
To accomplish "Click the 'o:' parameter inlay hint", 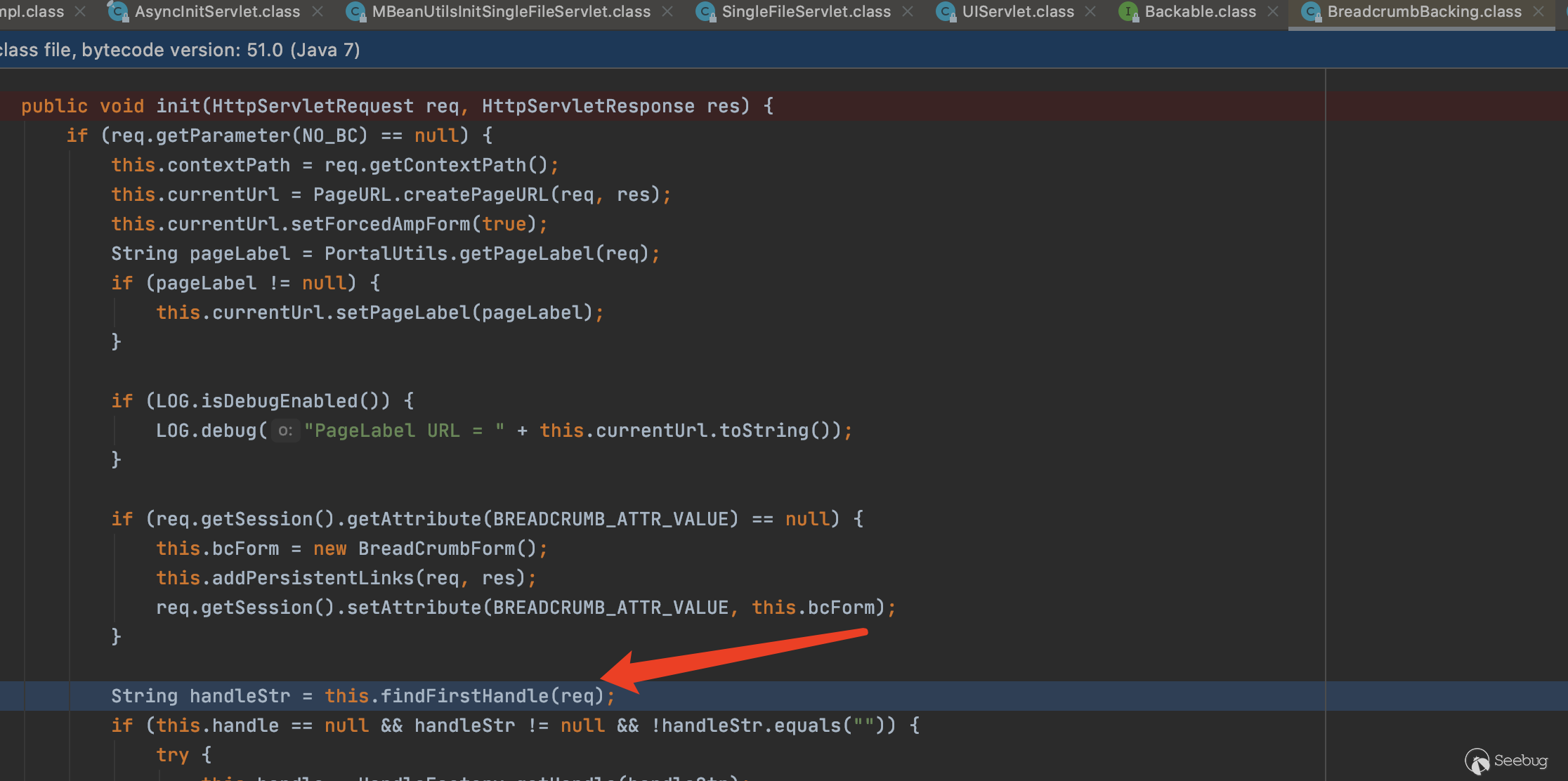I will (285, 431).
